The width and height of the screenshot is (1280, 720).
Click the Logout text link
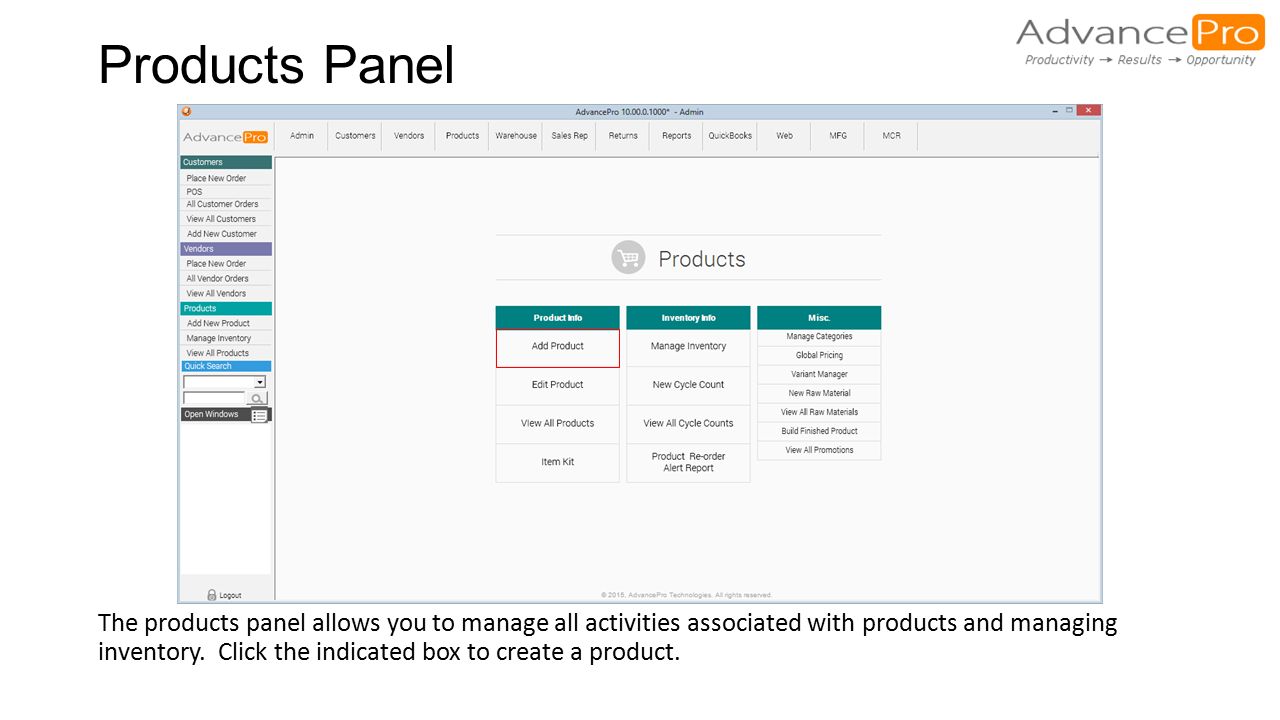(x=230, y=596)
